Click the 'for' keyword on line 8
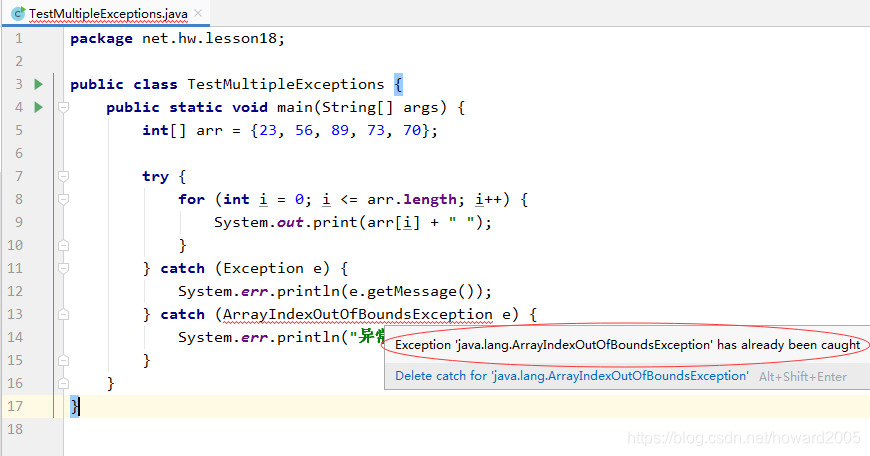 pos(191,199)
